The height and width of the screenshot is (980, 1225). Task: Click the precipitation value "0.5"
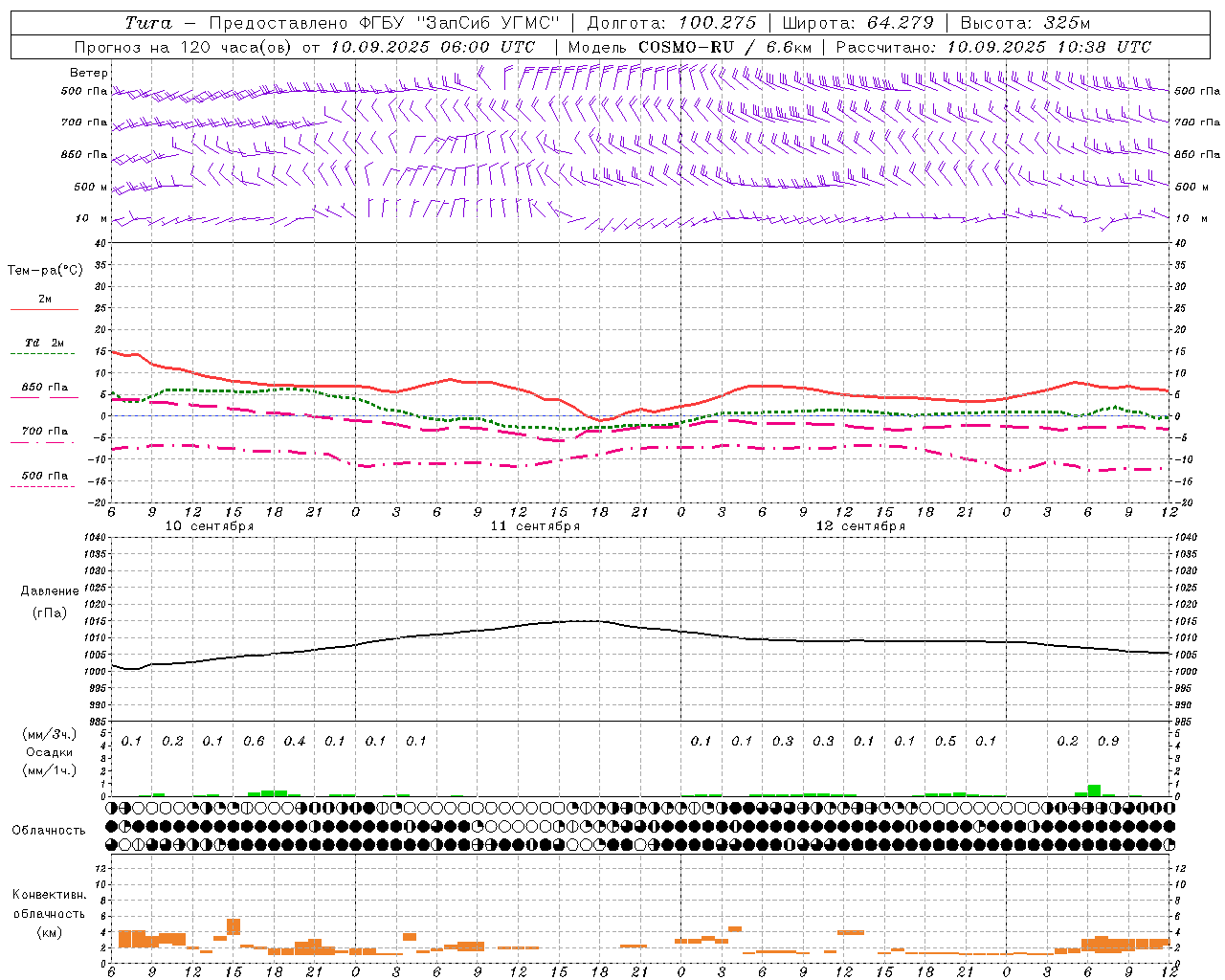tap(946, 742)
